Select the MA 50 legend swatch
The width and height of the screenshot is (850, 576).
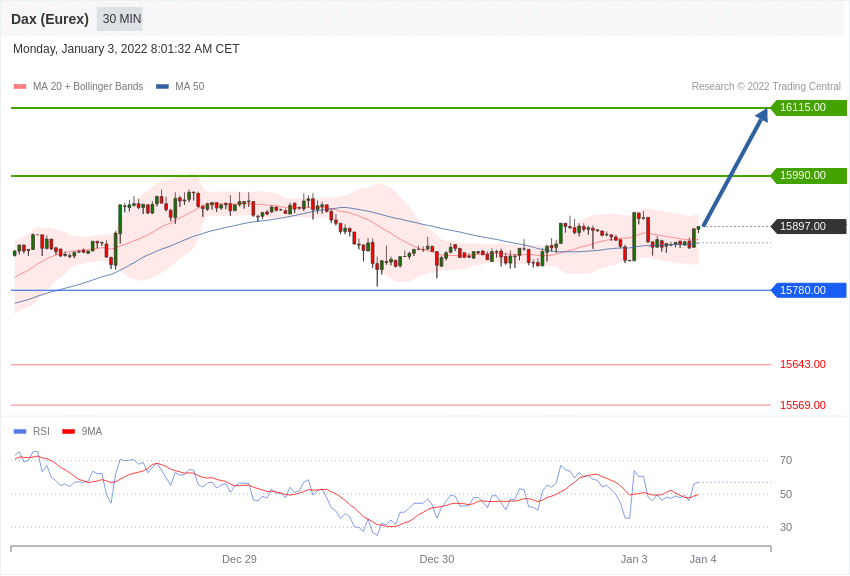click(162, 86)
